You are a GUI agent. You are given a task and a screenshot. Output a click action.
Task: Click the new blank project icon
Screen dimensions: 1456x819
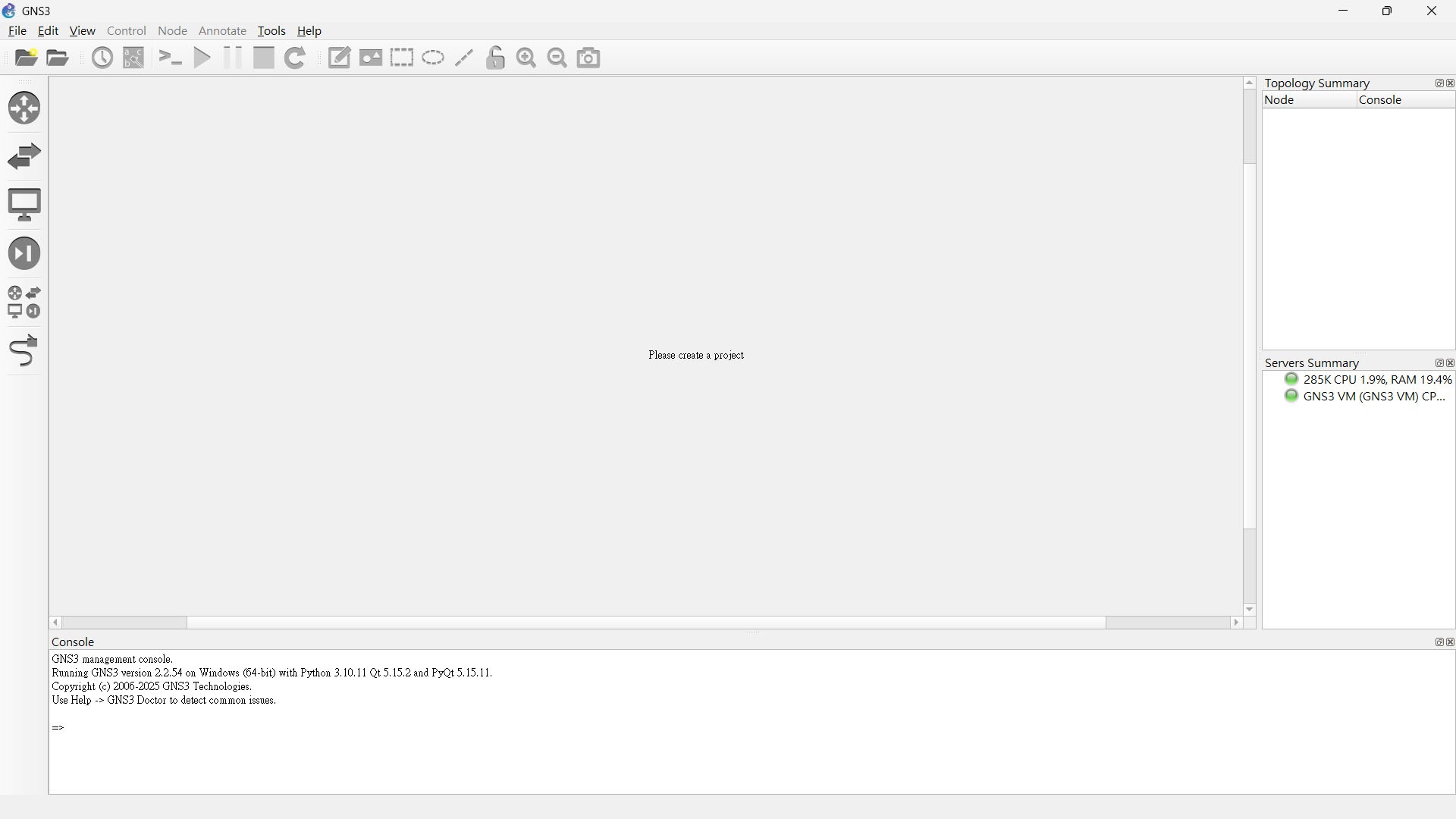coord(27,58)
